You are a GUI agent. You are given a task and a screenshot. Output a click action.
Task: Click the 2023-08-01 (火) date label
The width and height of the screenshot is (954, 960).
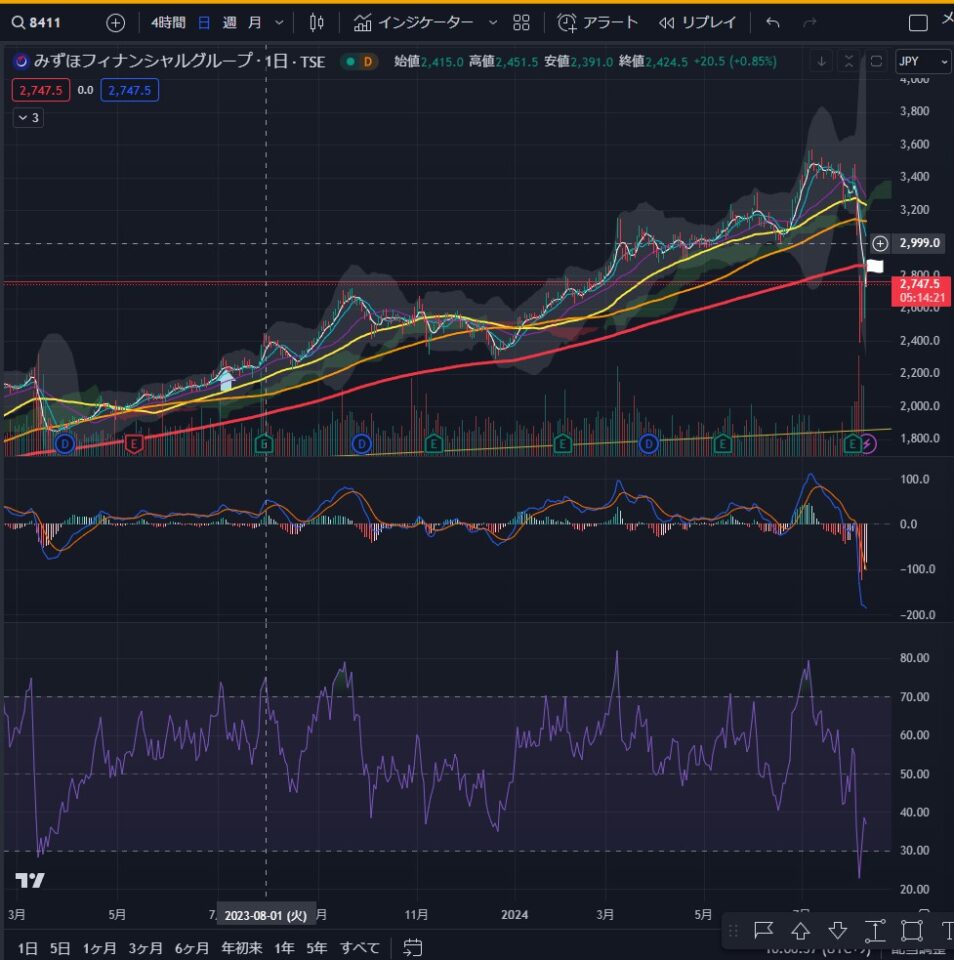coord(266,915)
